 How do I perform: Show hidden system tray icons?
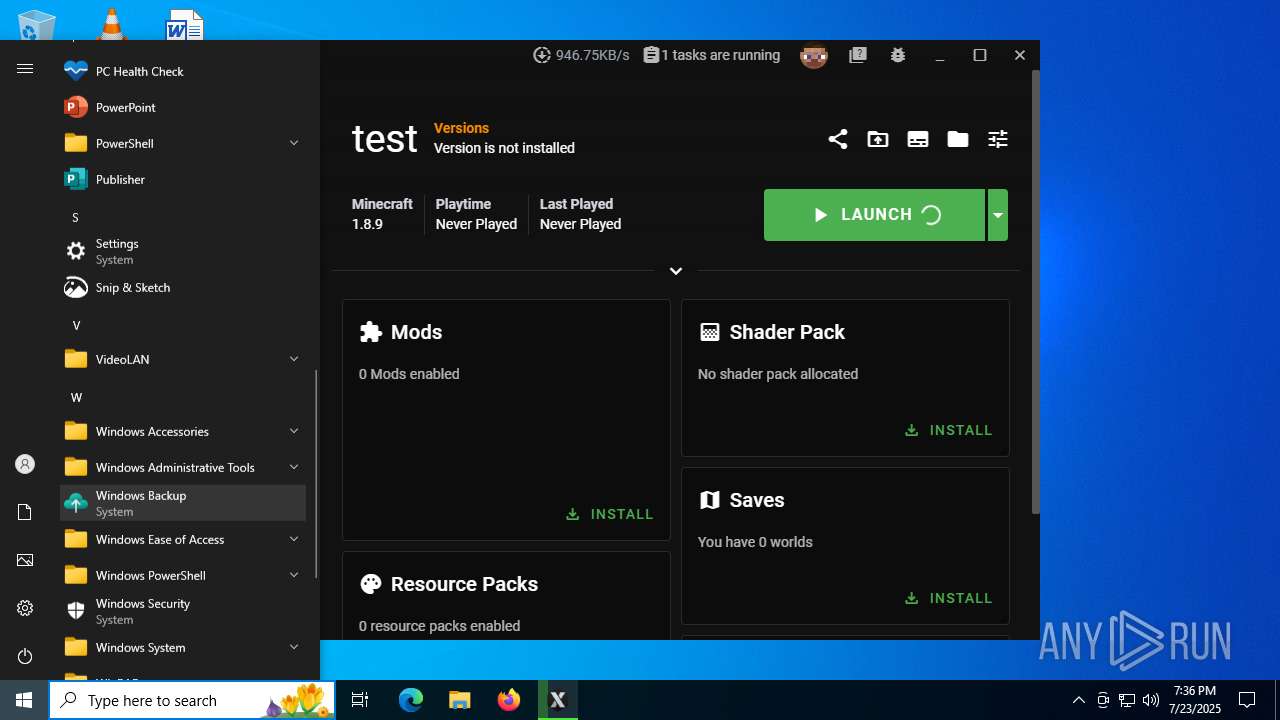1078,700
